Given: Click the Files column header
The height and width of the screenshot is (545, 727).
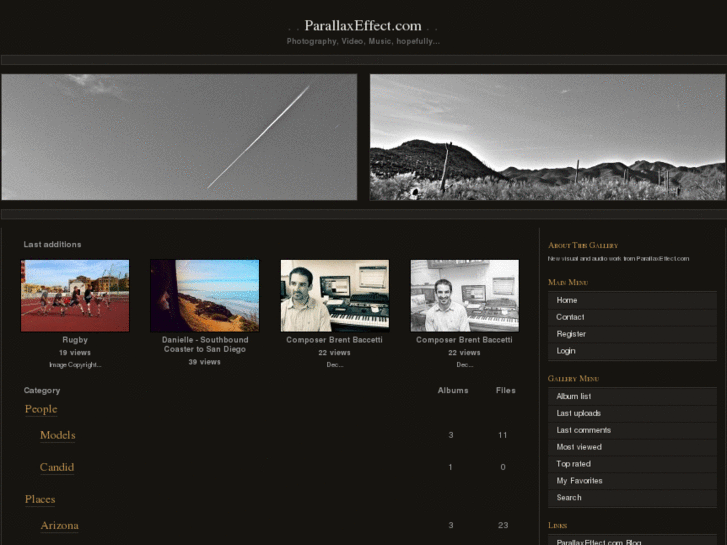Looking at the screenshot, I should coord(505,391).
